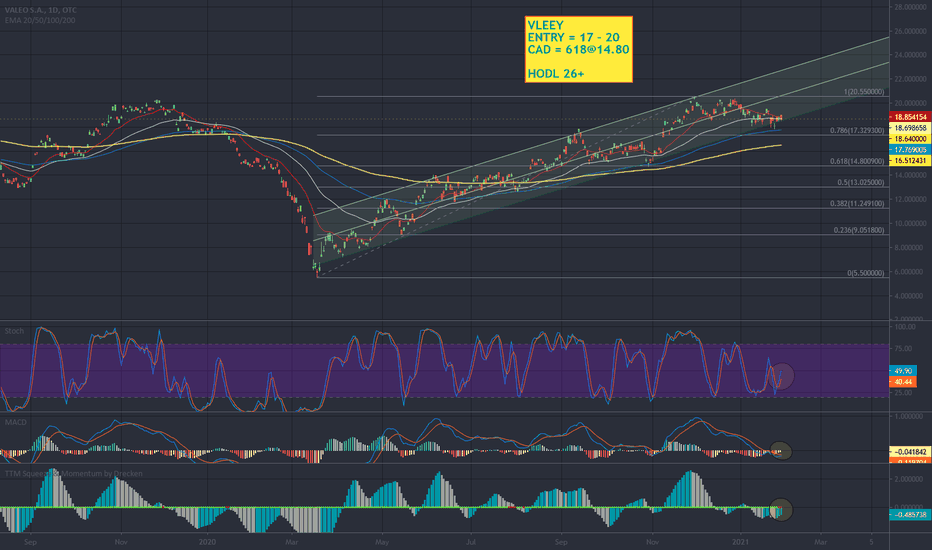Image resolution: width=932 pixels, height=550 pixels.
Task: Click the 25.00 label on the Stoch scale
Action: pyautogui.click(x=904, y=393)
